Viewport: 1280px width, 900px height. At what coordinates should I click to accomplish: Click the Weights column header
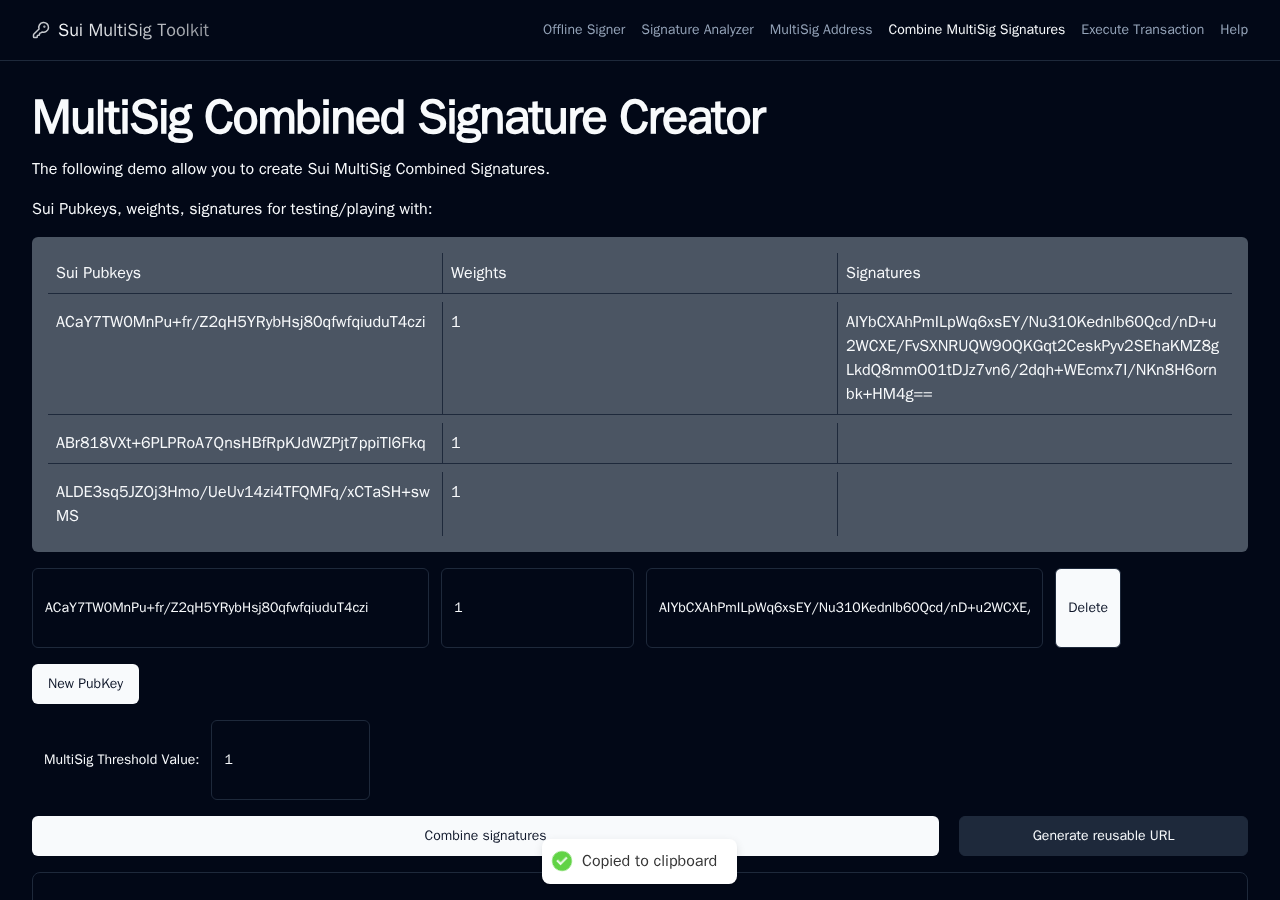640,273
